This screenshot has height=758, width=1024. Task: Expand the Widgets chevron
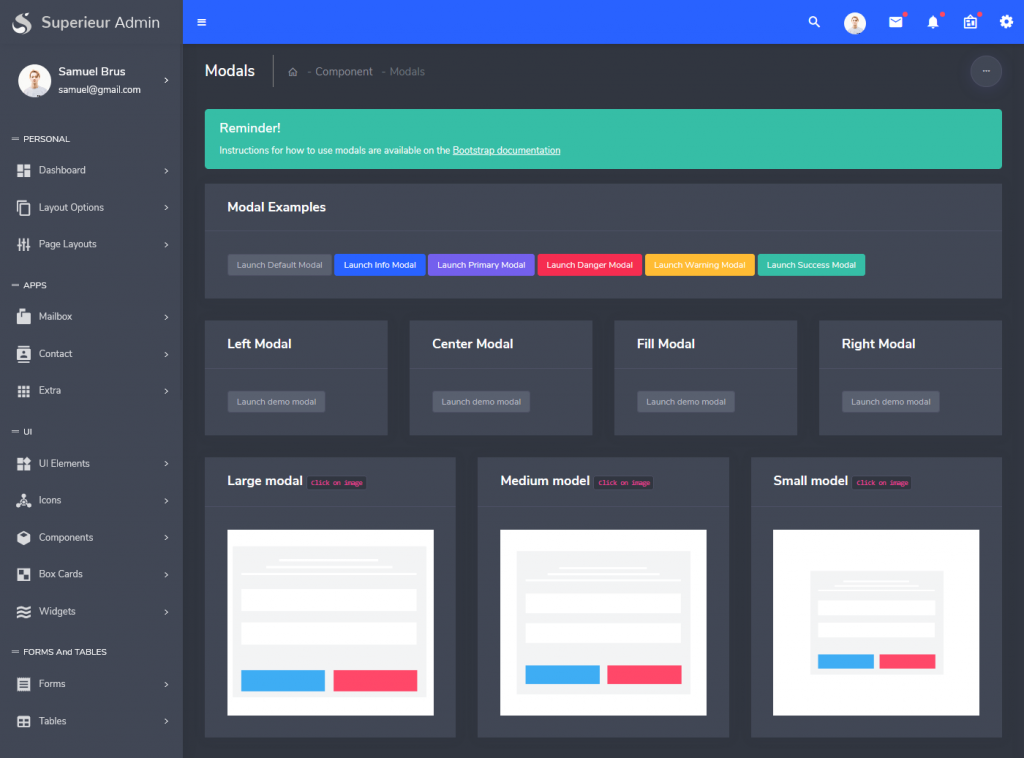(167, 612)
